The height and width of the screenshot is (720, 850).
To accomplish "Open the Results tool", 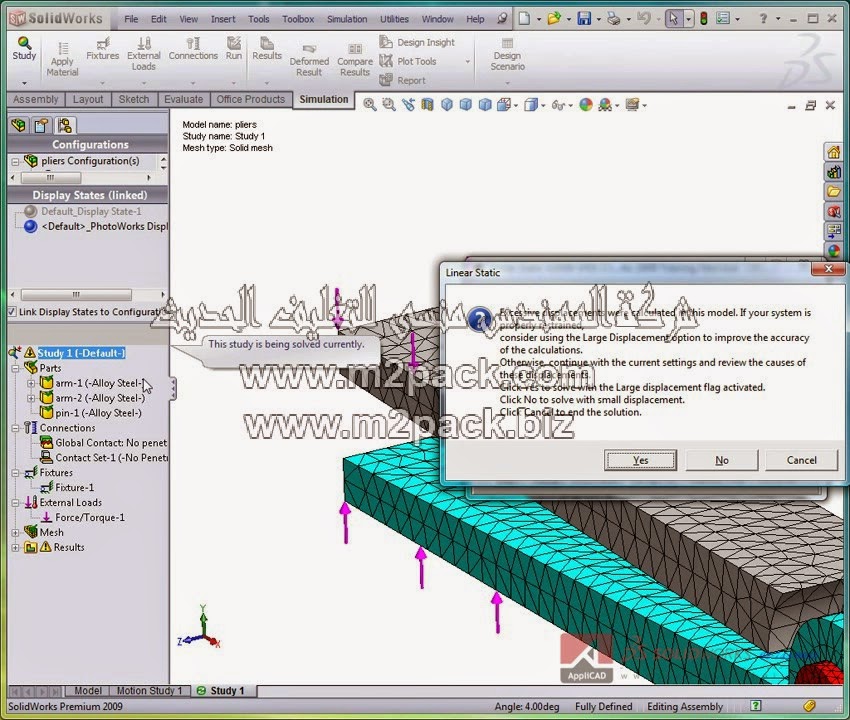I will 267,48.
